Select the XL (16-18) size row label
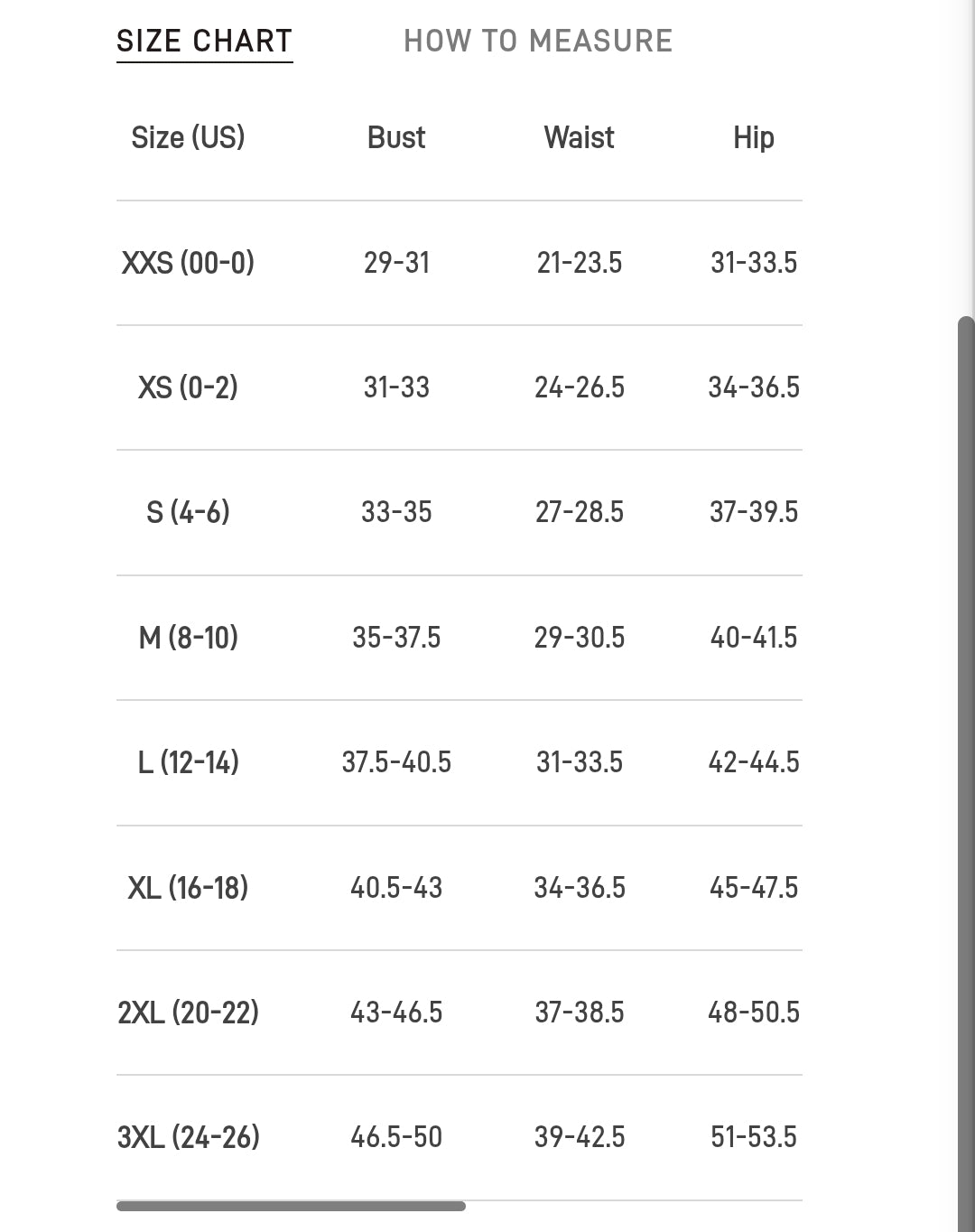 (188, 888)
